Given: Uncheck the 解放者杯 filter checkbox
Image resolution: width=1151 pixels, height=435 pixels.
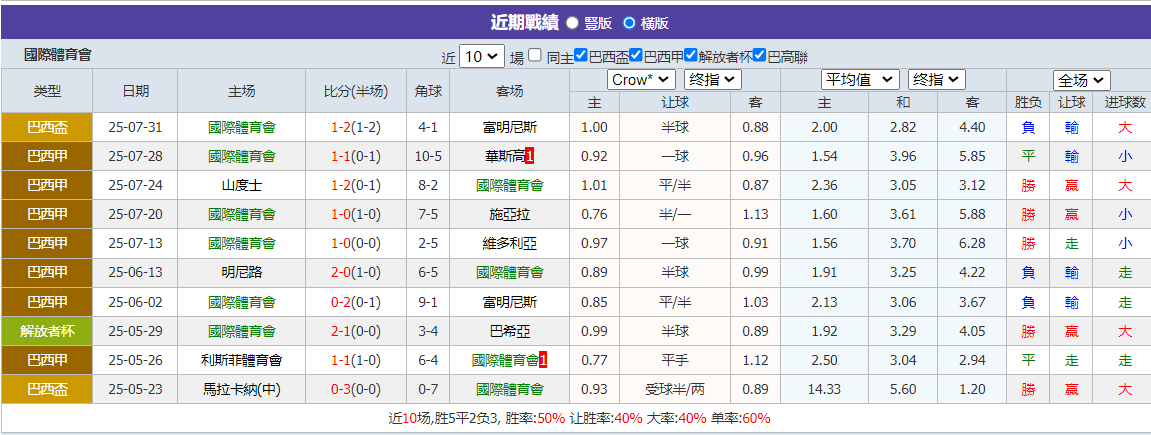Looking at the screenshot, I should click(691, 56).
